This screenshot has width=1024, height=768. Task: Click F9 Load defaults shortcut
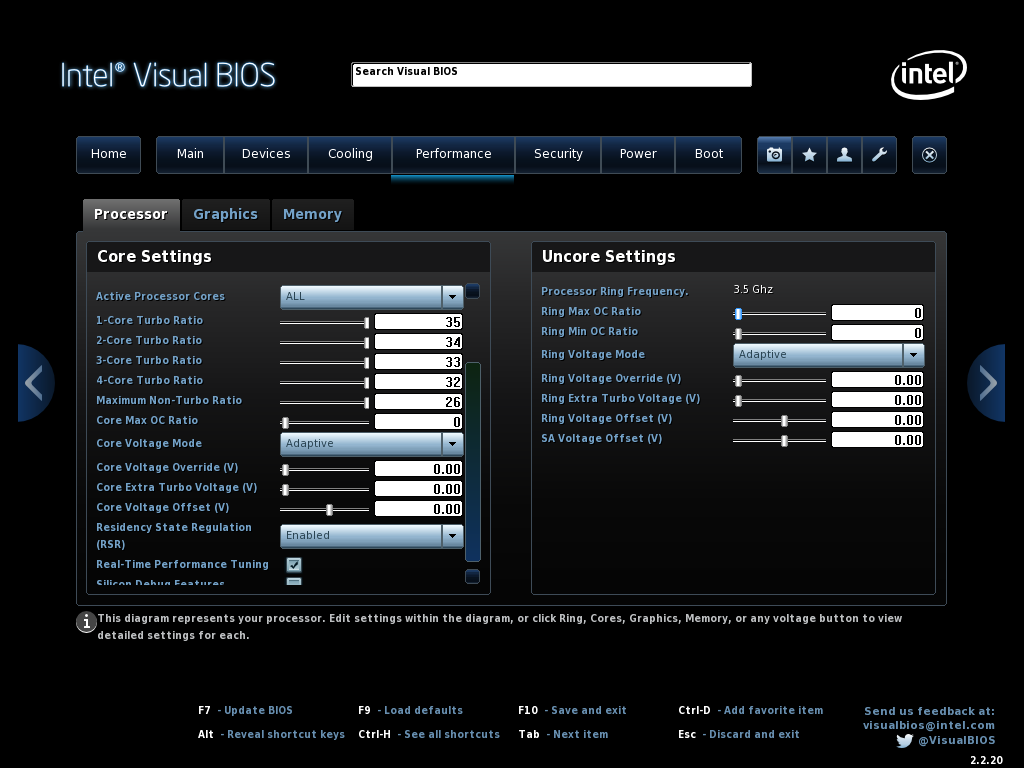coord(411,711)
